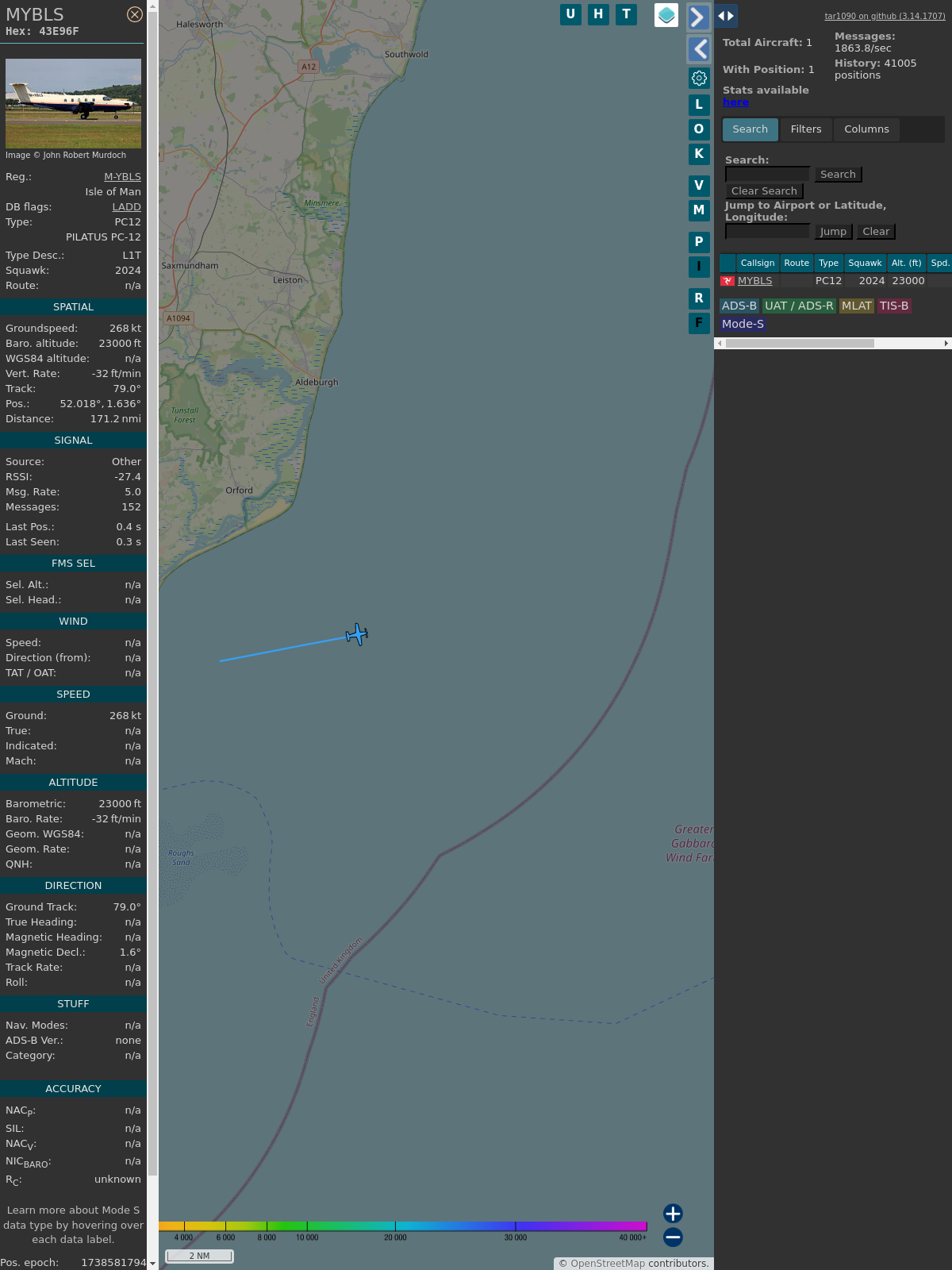
Task: Click the Search button beside the field
Action: pyautogui.click(x=838, y=175)
